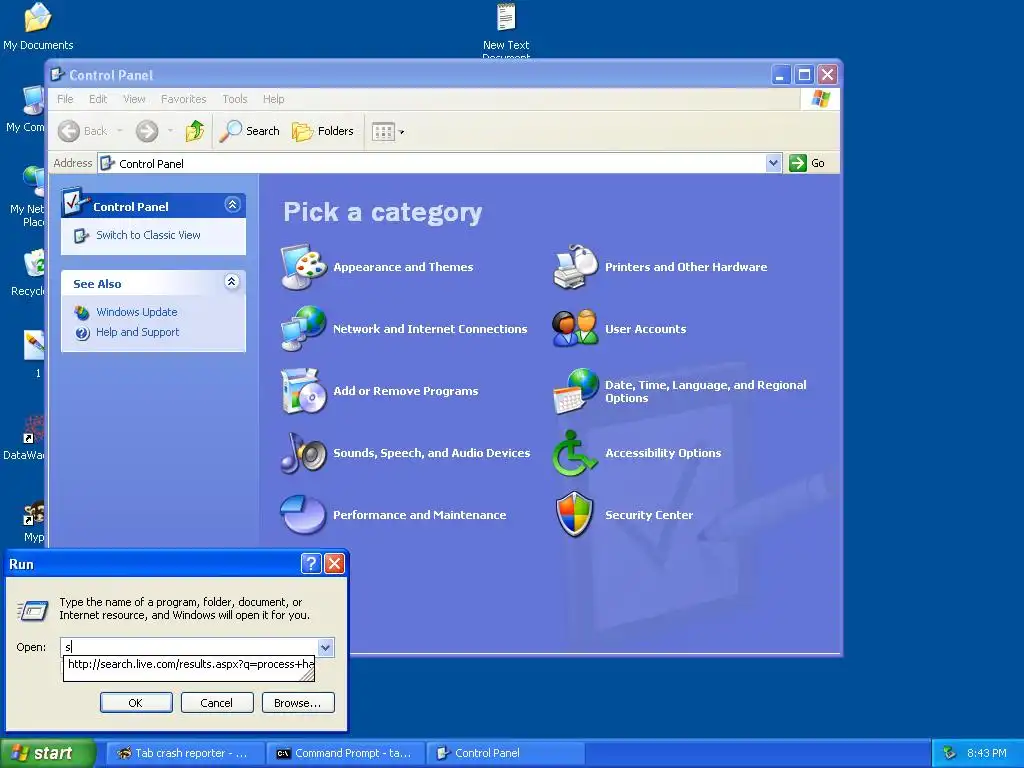Open the Edit menu

pyautogui.click(x=98, y=99)
